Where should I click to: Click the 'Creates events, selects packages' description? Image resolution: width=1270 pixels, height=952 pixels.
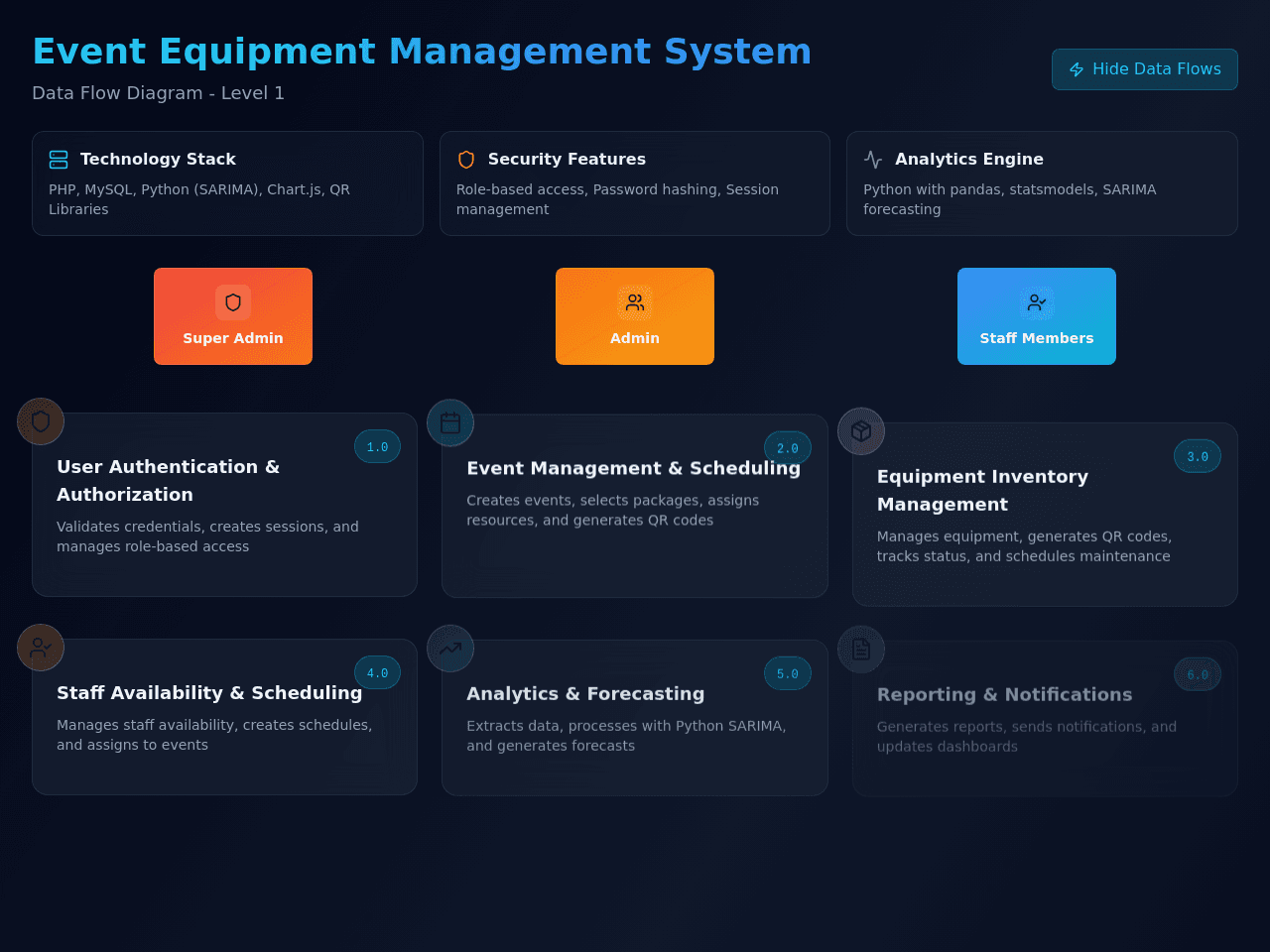613,511
